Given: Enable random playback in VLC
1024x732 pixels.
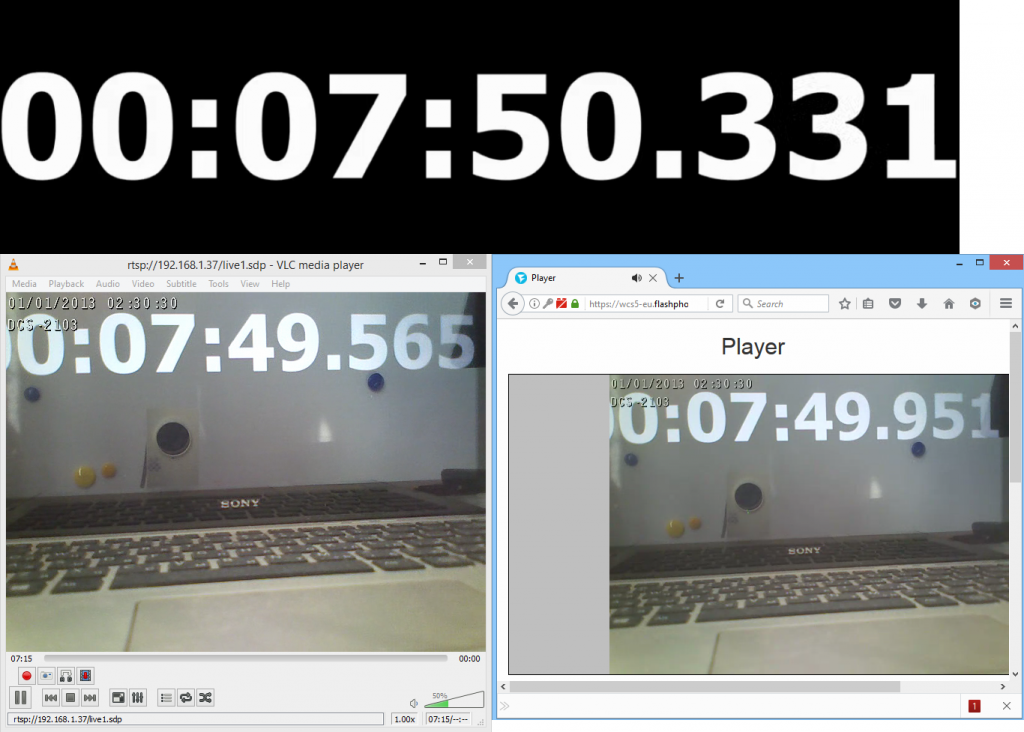Looking at the screenshot, I should click(205, 697).
